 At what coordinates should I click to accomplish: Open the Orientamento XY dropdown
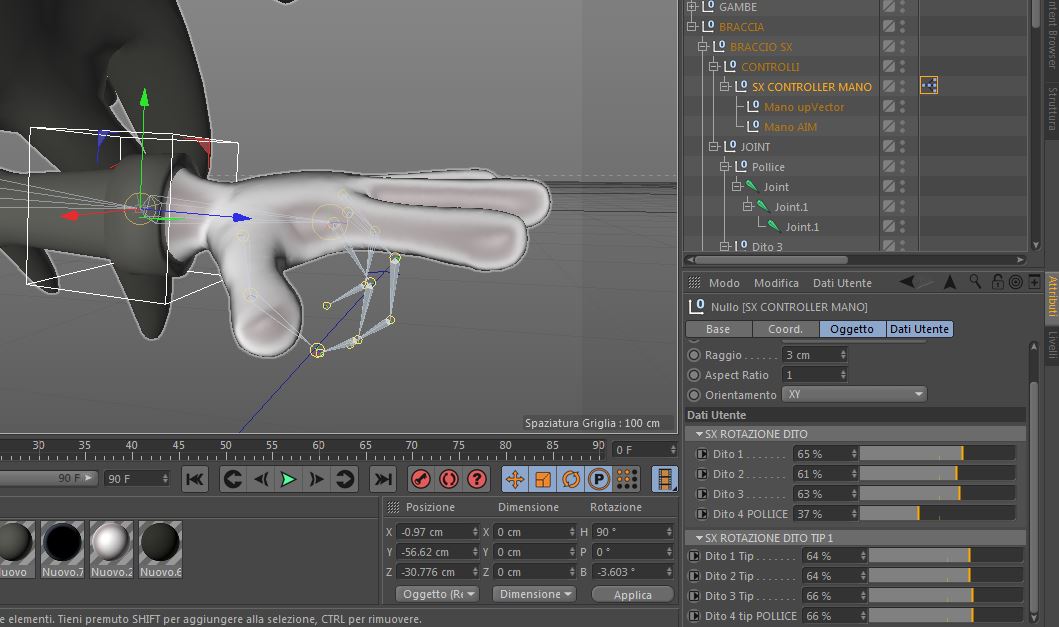854,394
